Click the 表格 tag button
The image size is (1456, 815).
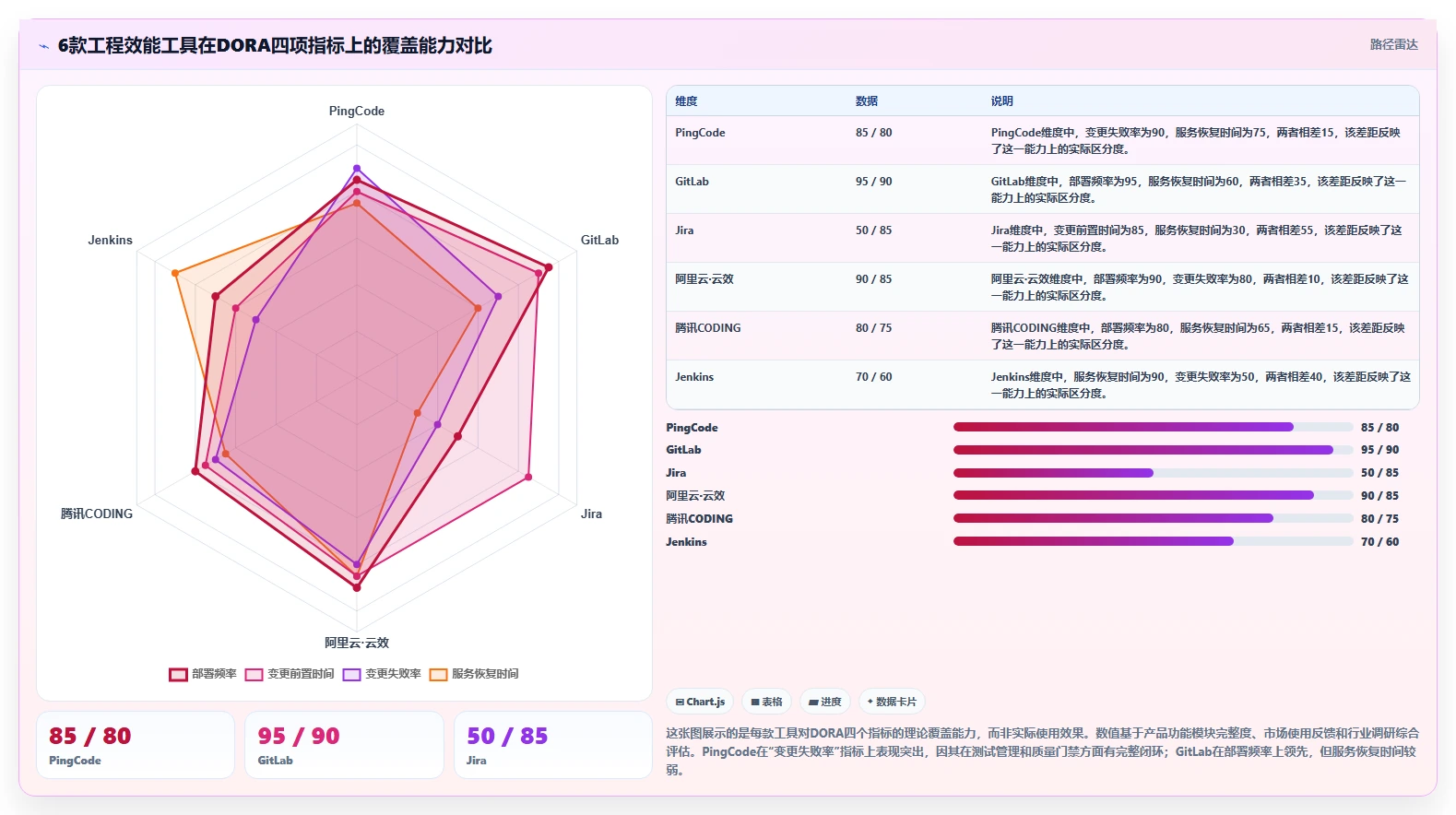[x=766, y=702]
